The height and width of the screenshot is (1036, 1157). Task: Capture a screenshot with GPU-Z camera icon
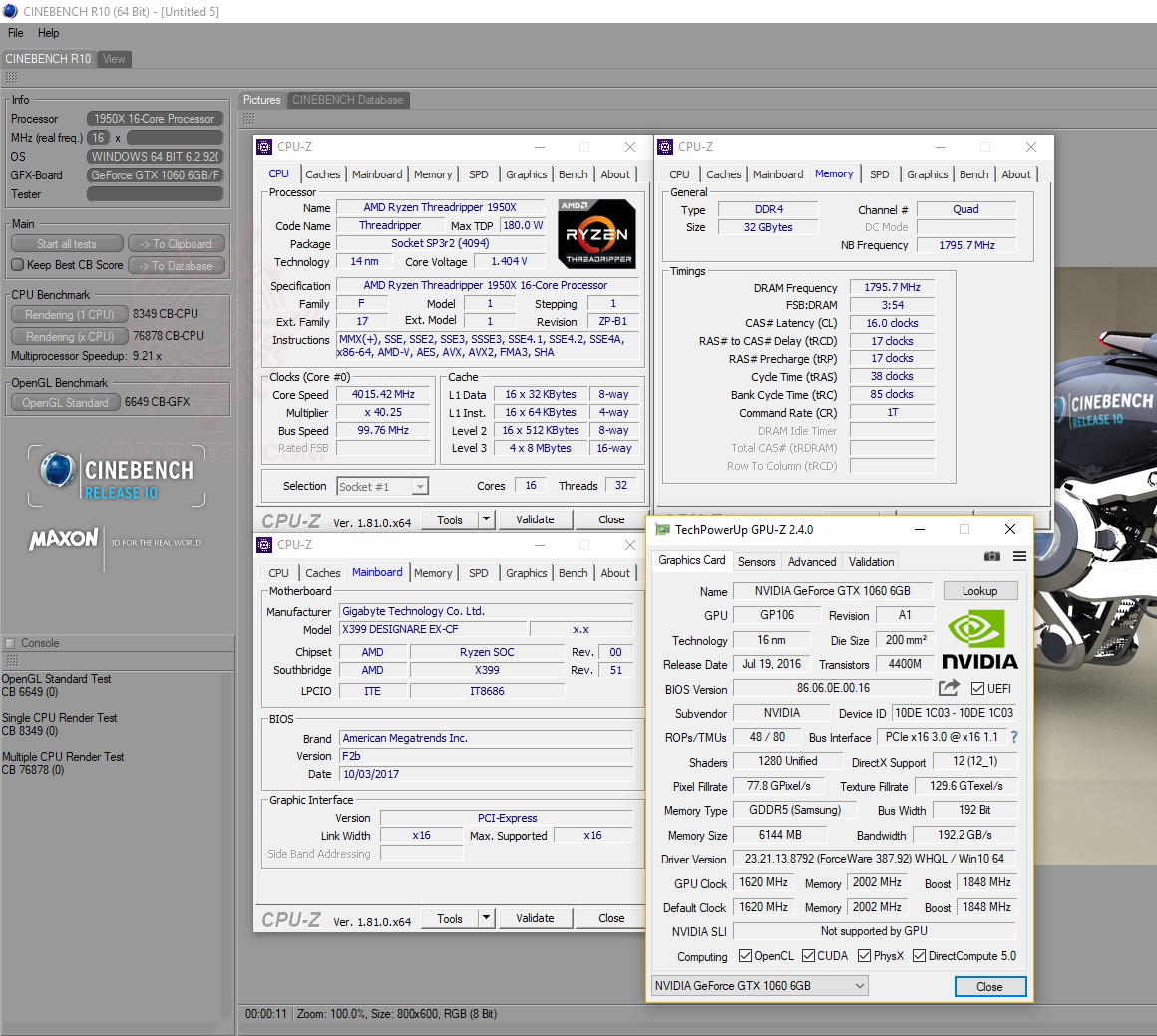(992, 557)
